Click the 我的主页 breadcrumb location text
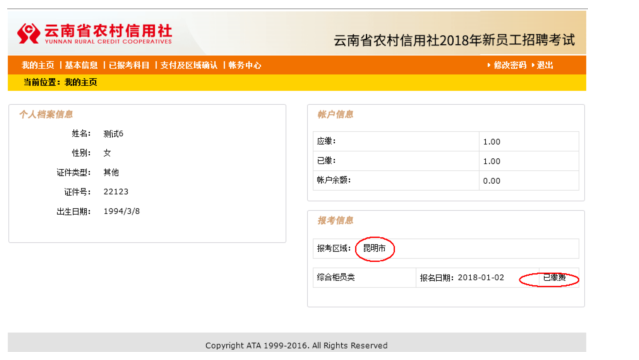This screenshot has width=639, height=360. pos(81,82)
